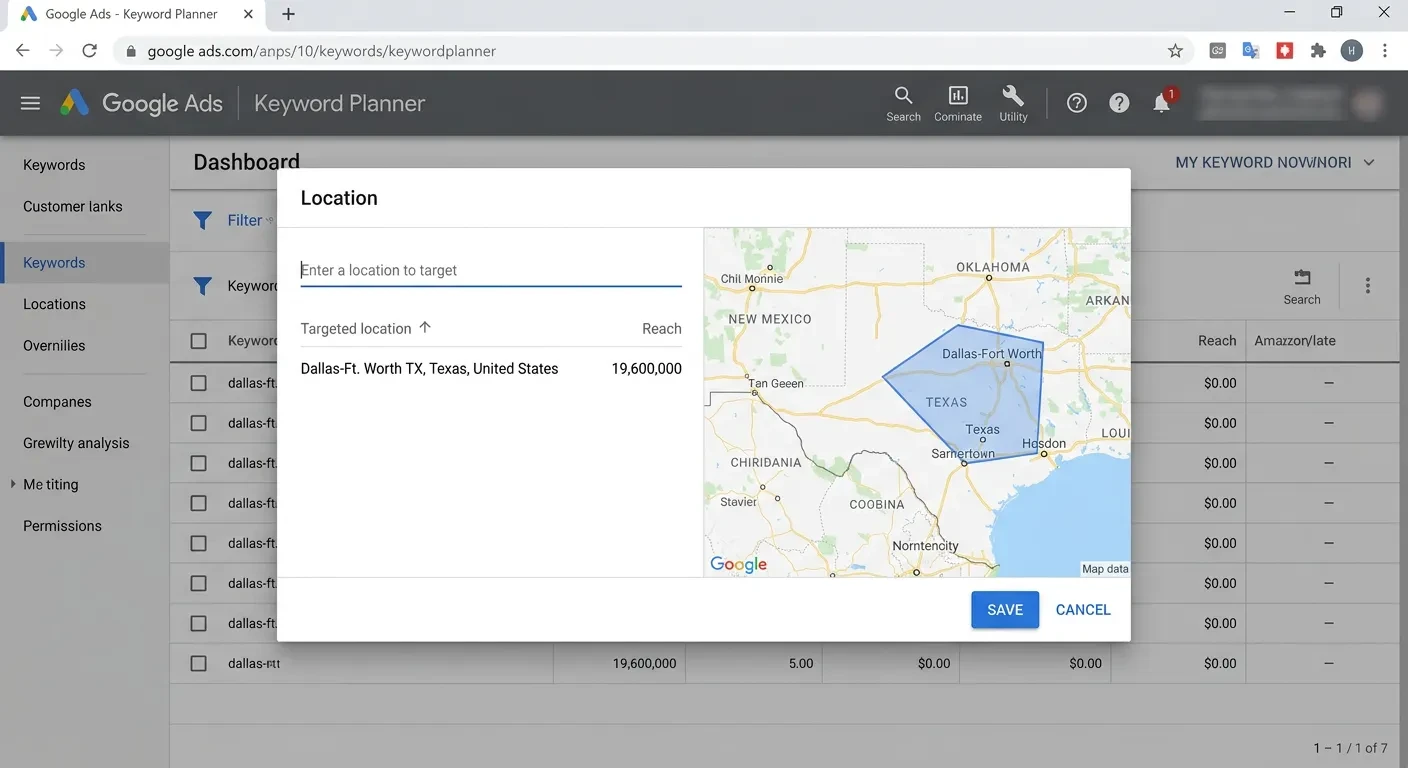Click the Filter funnel icon
The width and height of the screenshot is (1408, 768).
tap(202, 221)
